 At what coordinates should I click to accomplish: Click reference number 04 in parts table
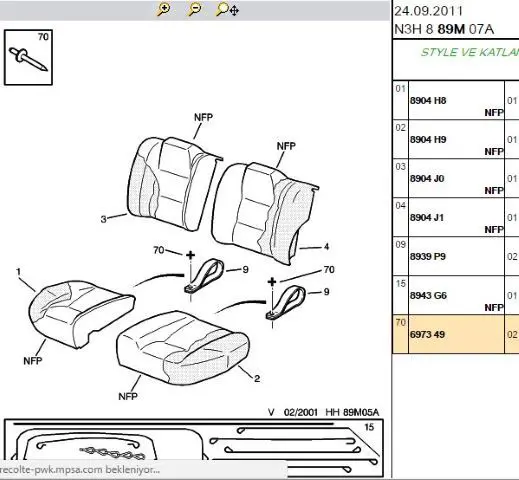click(x=400, y=206)
